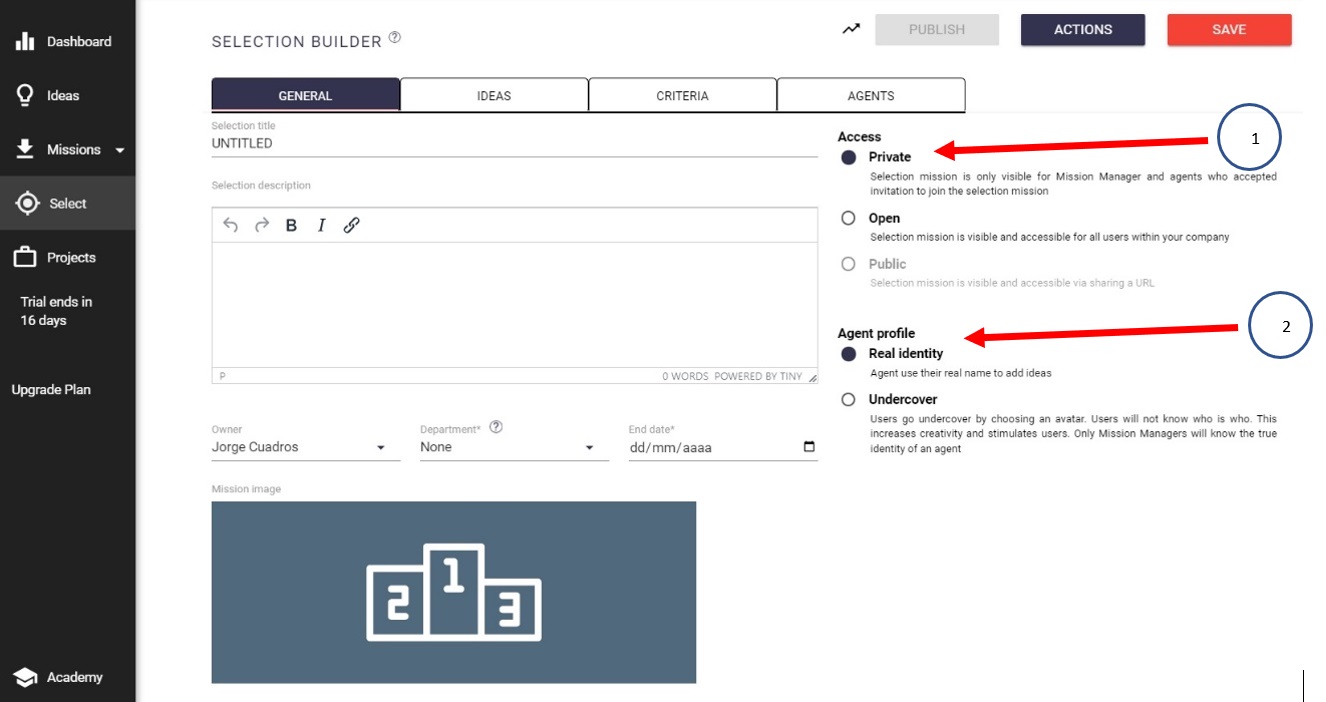Insert a link using the link icon
This screenshot has width=1326, height=702.
[x=351, y=225]
